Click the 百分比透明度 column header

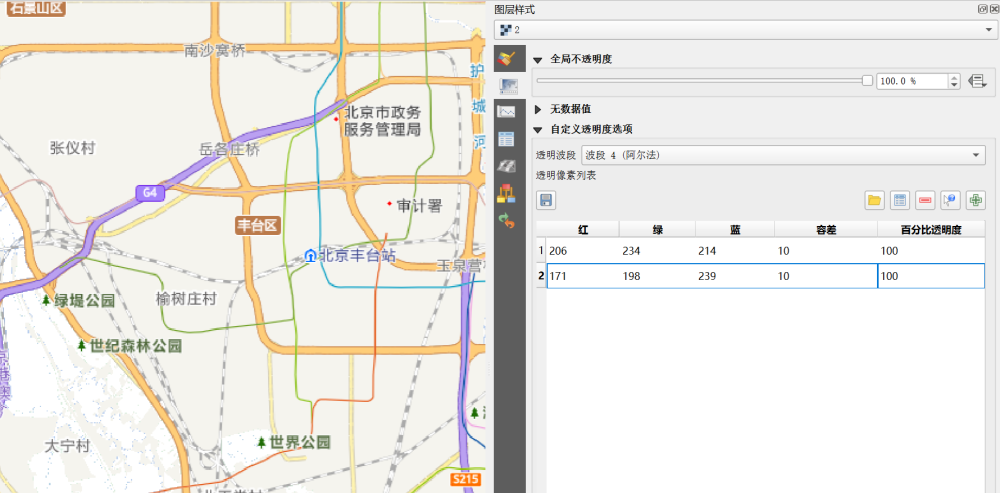coord(931,229)
